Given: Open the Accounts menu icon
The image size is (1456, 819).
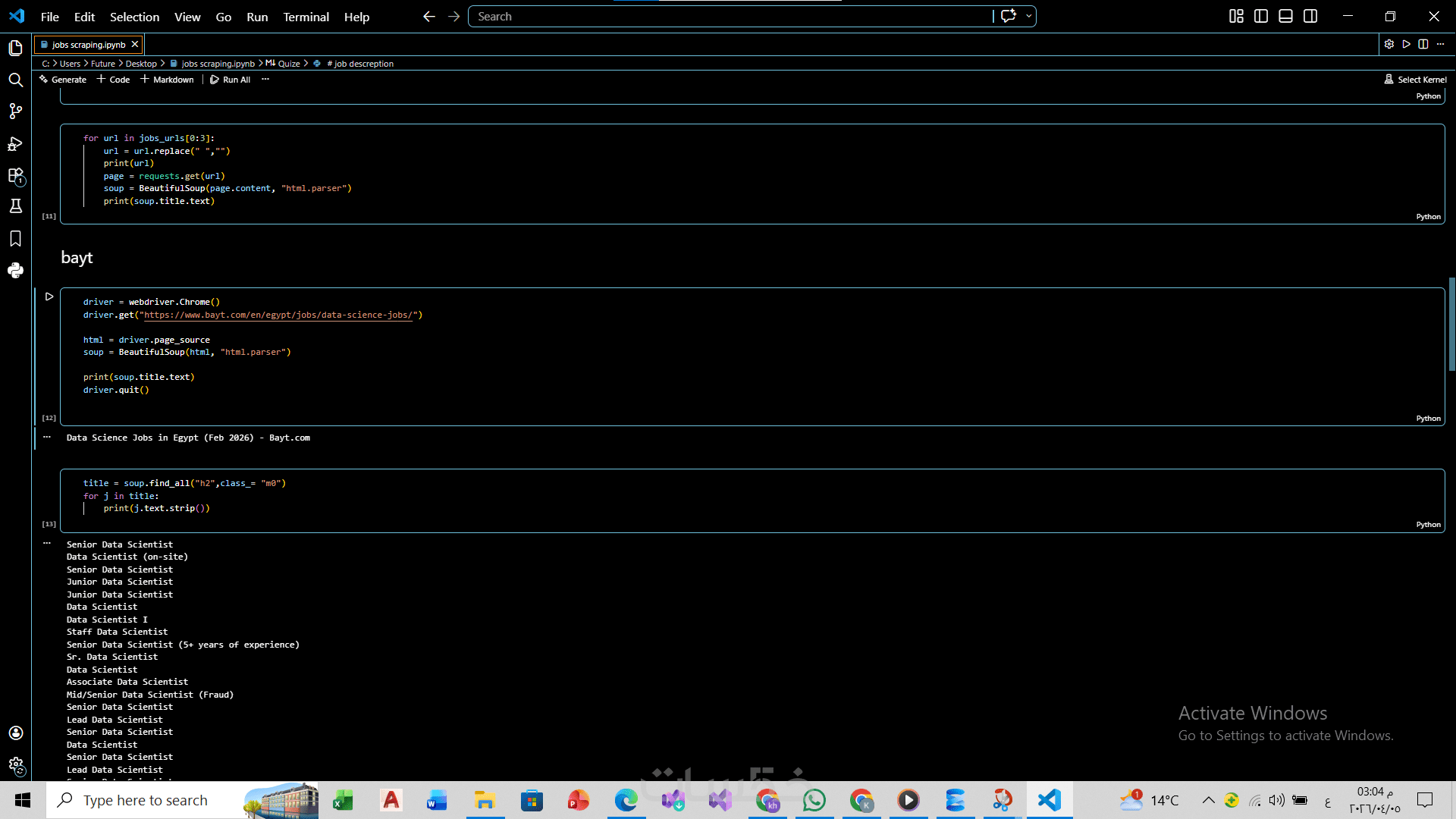Looking at the screenshot, I should pyautogui.click(x=15, y=733).
